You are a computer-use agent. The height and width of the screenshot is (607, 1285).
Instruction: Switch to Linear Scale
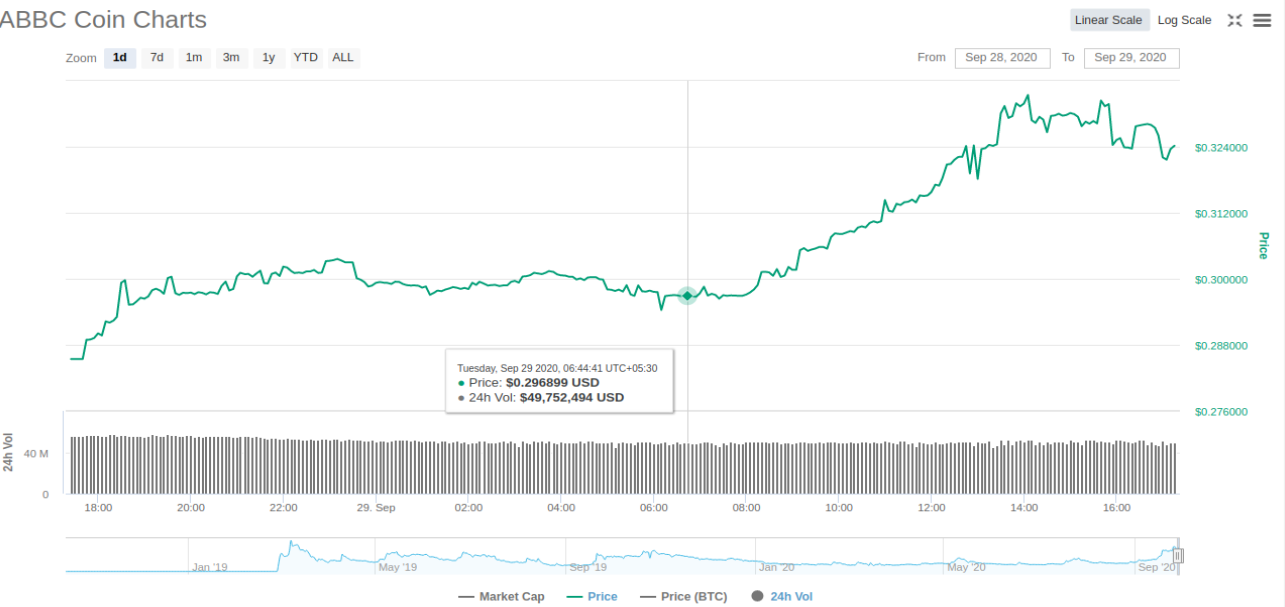1108,20
